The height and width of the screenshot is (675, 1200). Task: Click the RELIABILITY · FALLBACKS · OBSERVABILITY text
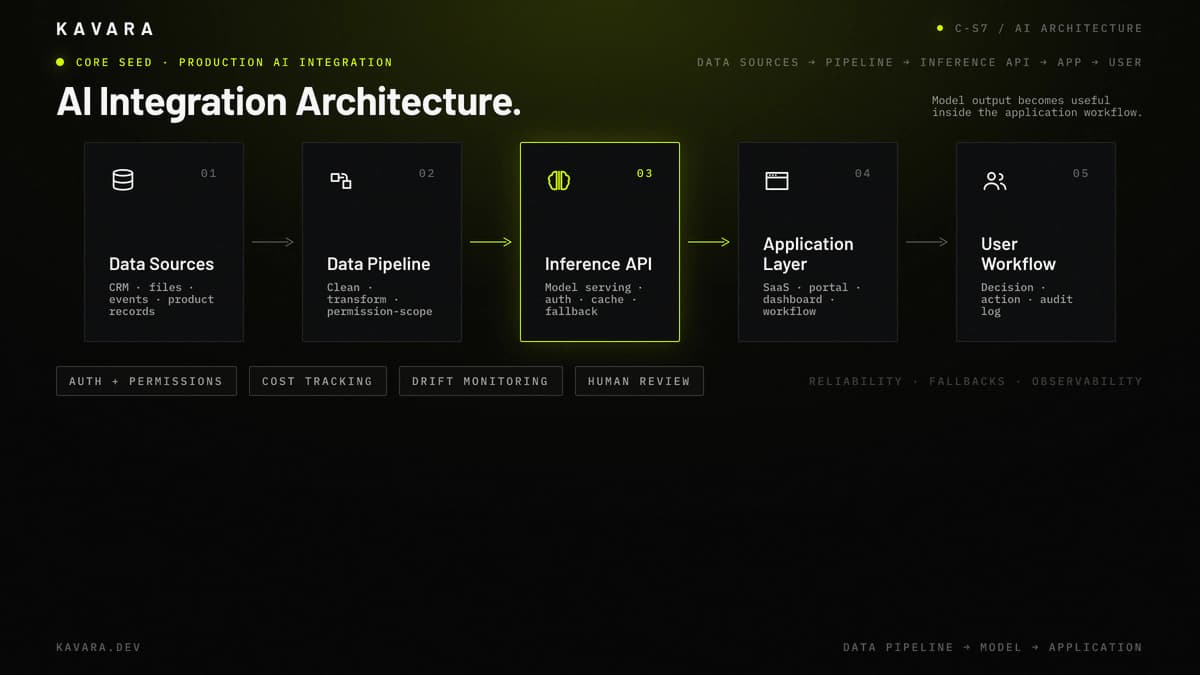[x=975, y=381]
